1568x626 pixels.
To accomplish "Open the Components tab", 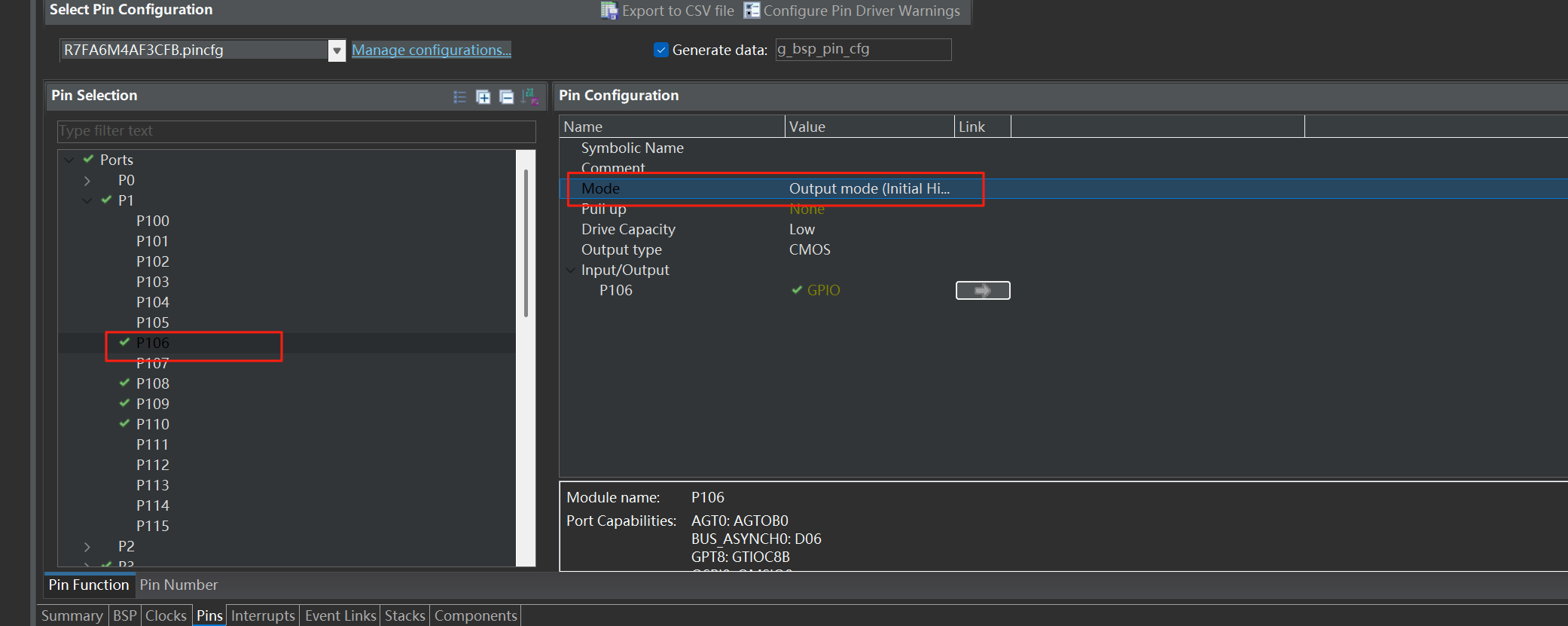I will click(476, 615).
